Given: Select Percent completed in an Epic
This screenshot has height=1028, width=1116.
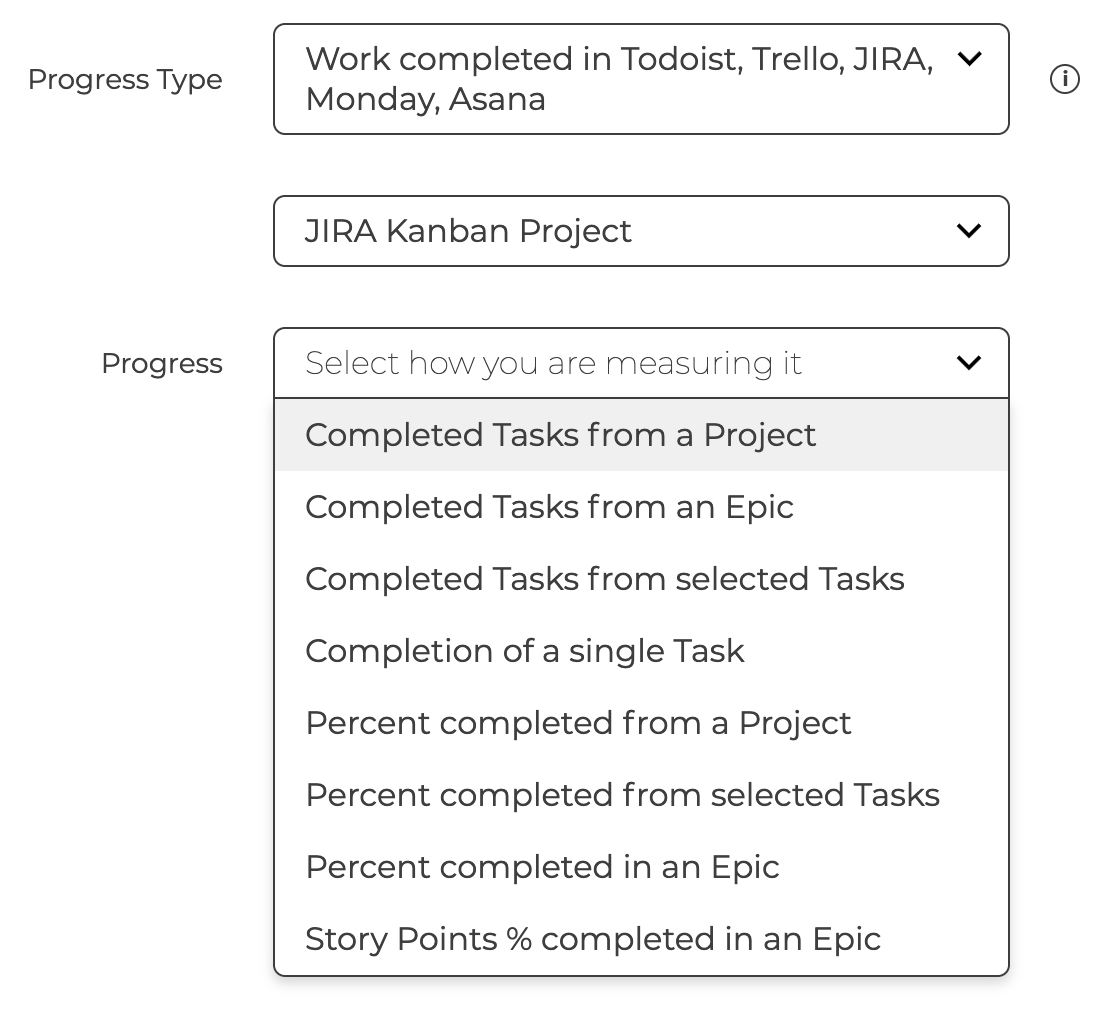Looking at the screenshot, I should point(542,866).
